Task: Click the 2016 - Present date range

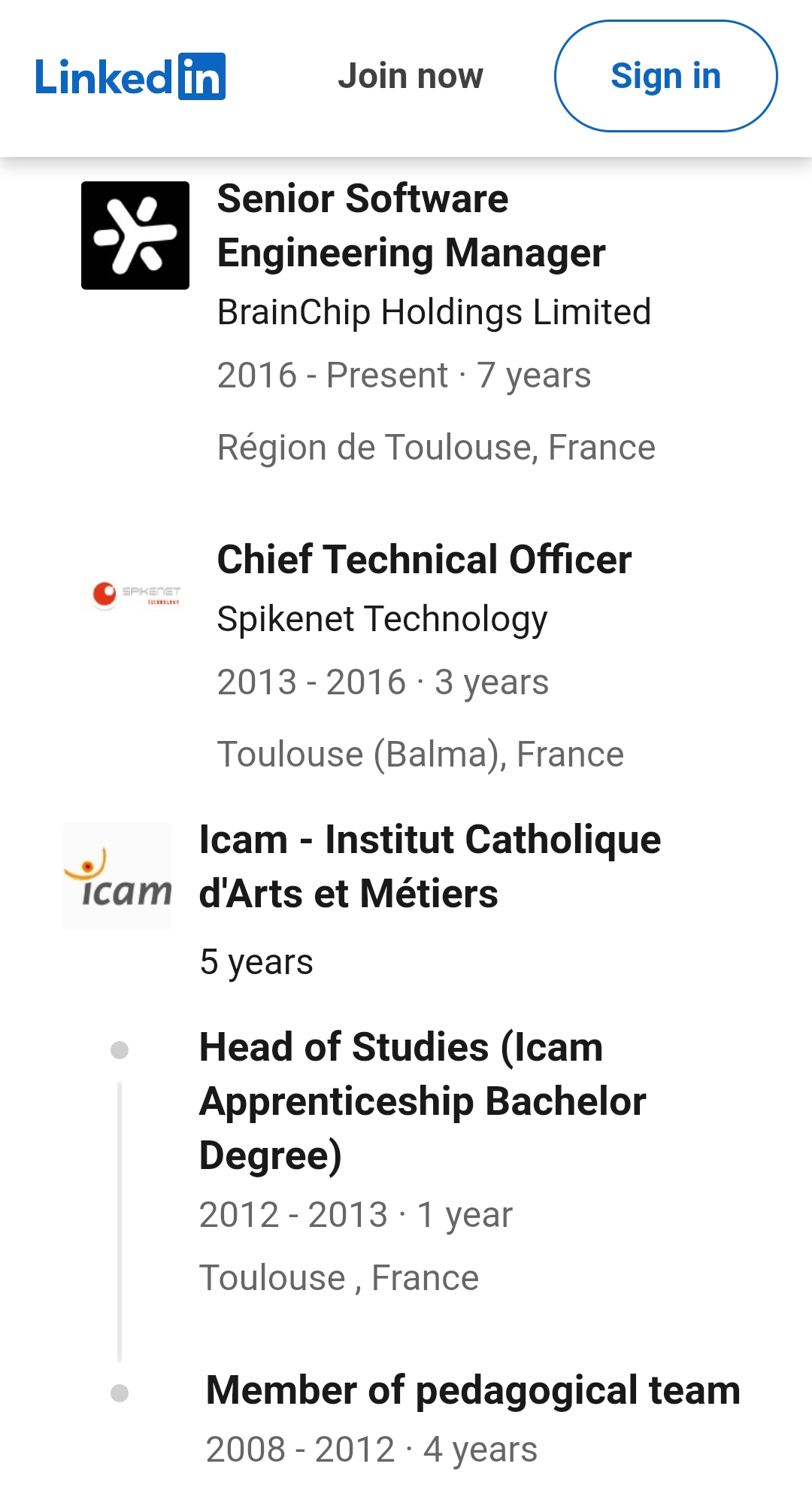Action: click(x=332, y=375)
